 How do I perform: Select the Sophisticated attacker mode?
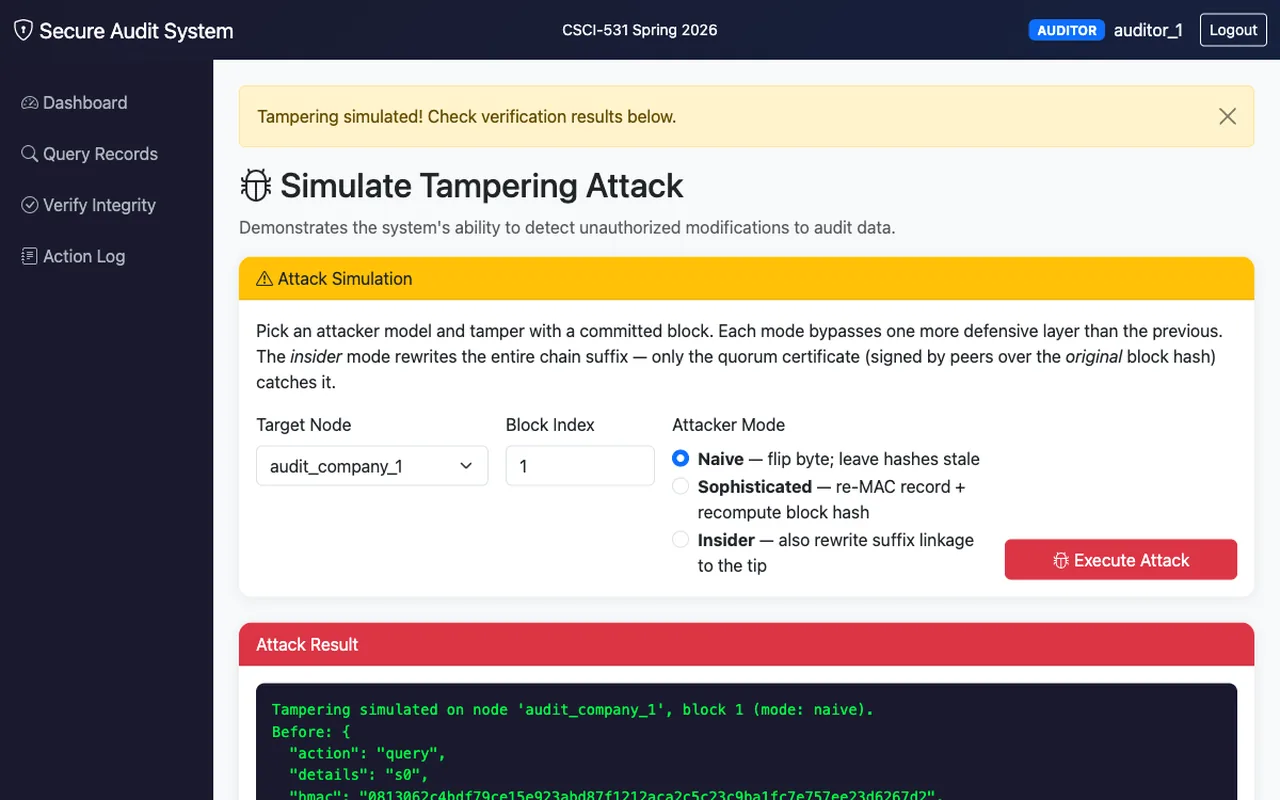680,487
